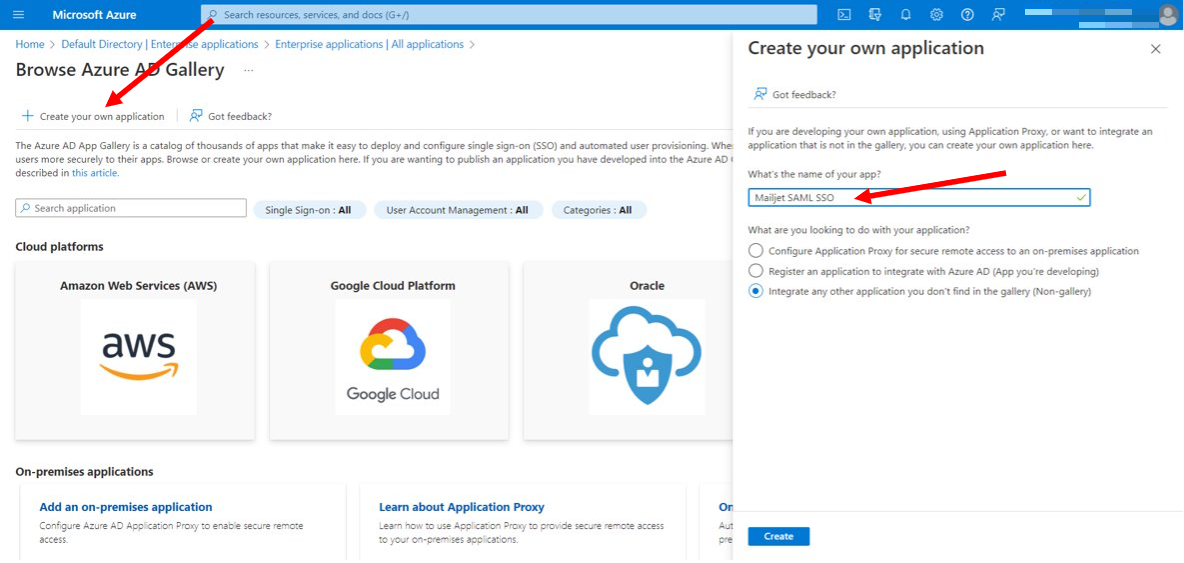Screen dimensions: 1184x563
Task: Click the Create button
Action: pyautogui.click(x=779, y=537)
